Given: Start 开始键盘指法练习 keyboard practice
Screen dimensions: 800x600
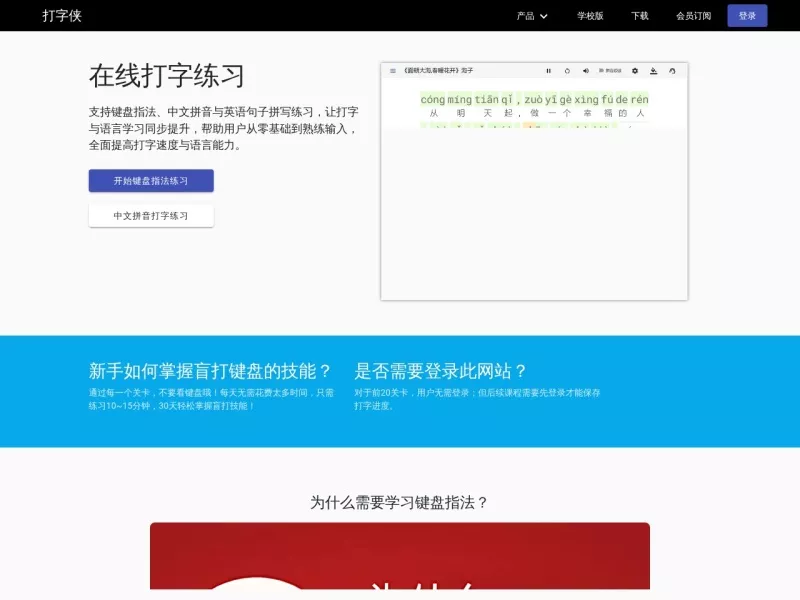Looking at the screenshot, I should 151,181.
